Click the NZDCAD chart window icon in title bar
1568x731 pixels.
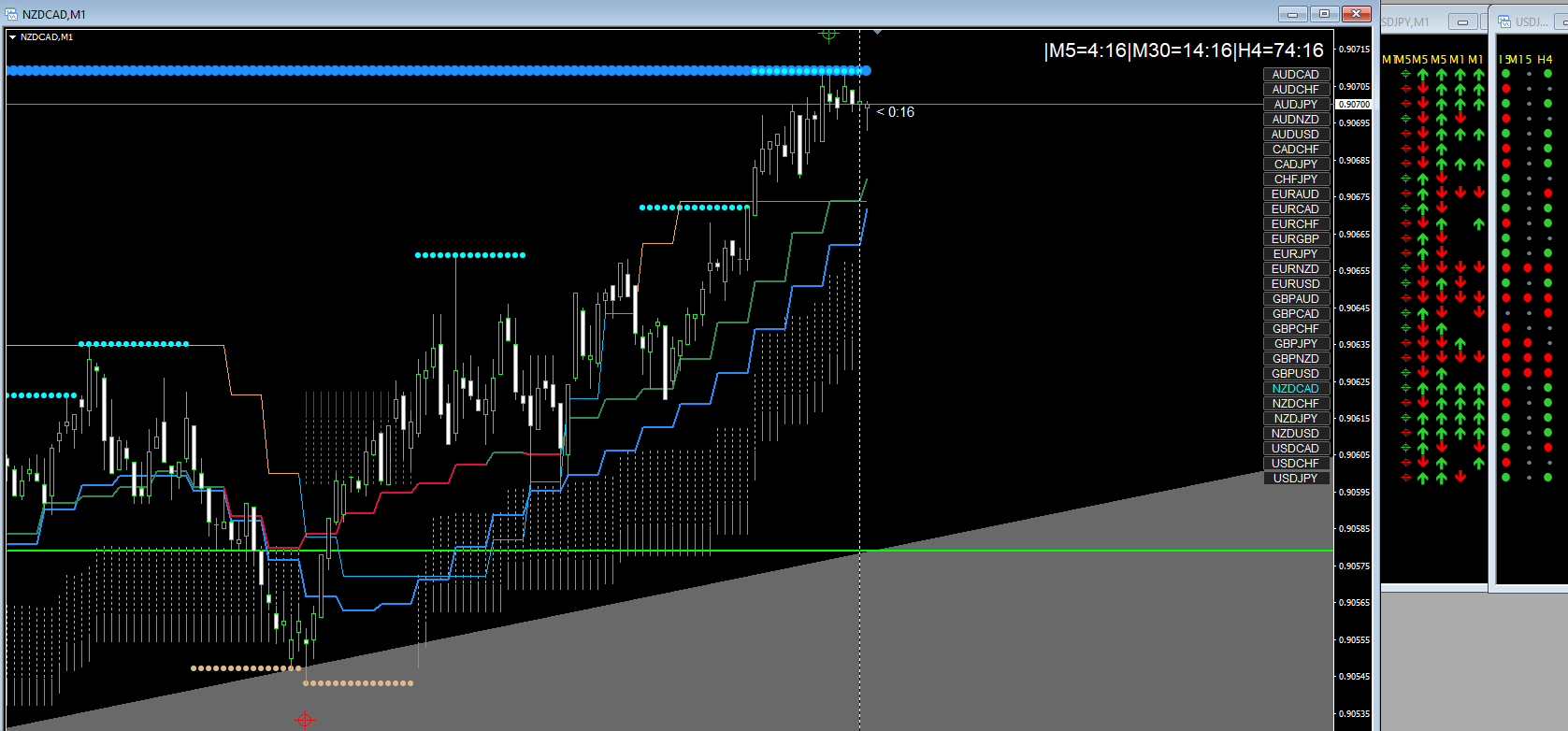(11, 14)
